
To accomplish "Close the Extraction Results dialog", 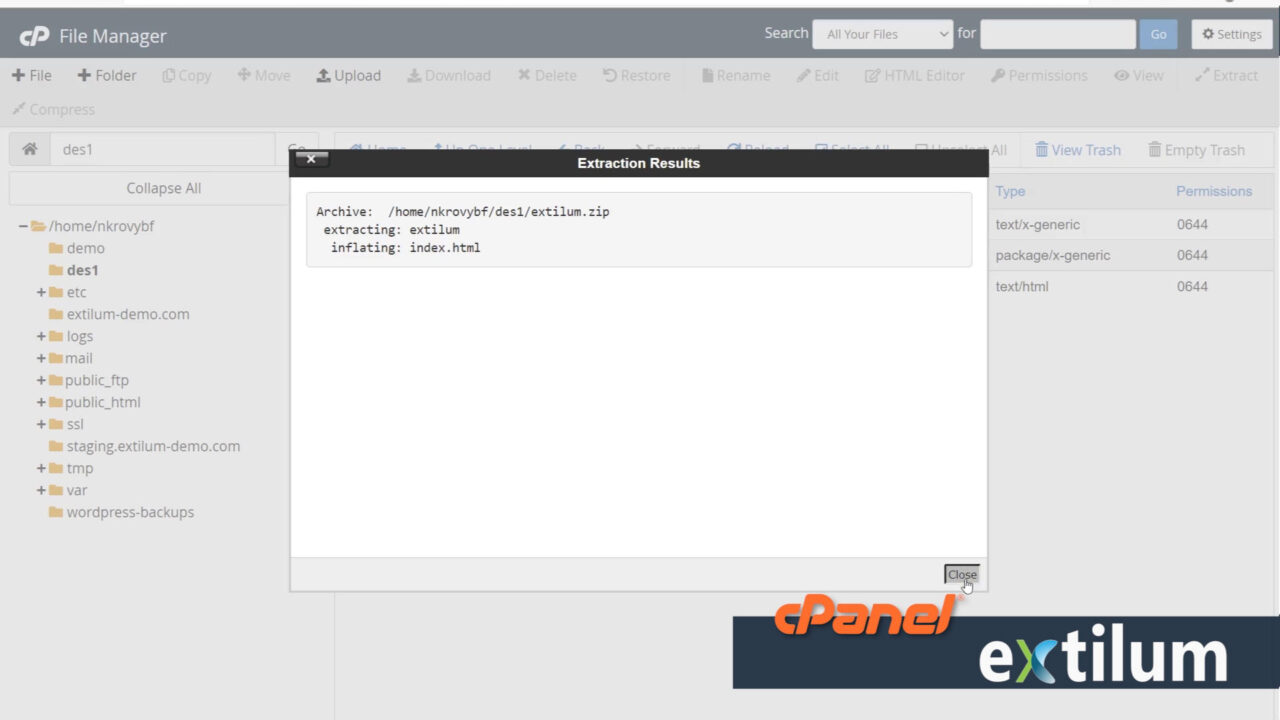I will coord(960,574).
